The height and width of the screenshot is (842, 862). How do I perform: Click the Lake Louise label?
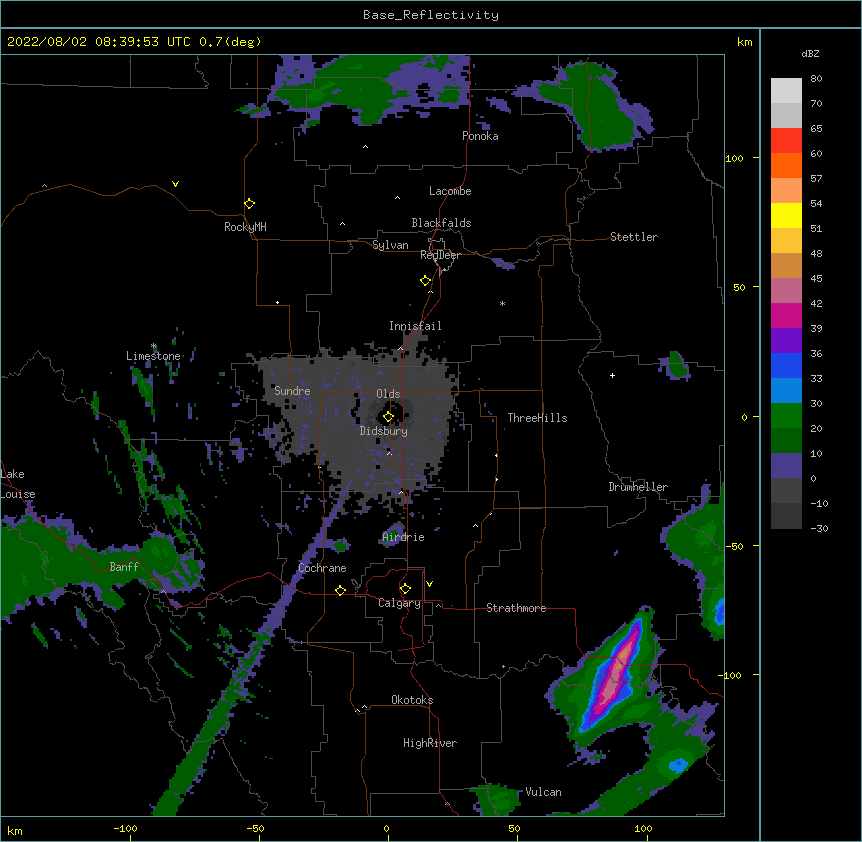coord(18,484)
